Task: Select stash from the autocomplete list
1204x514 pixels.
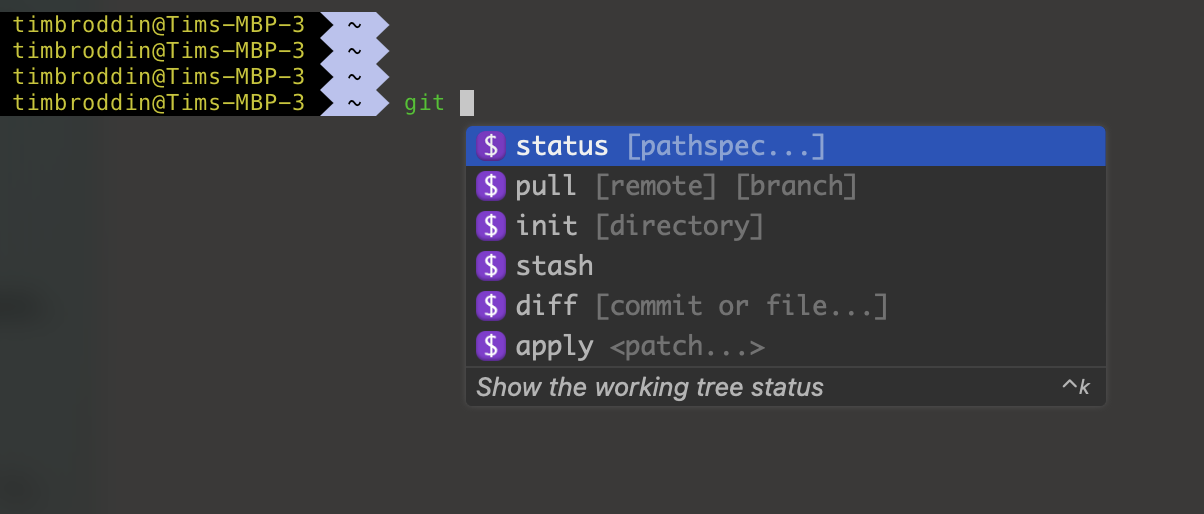Action: (554, 266)
